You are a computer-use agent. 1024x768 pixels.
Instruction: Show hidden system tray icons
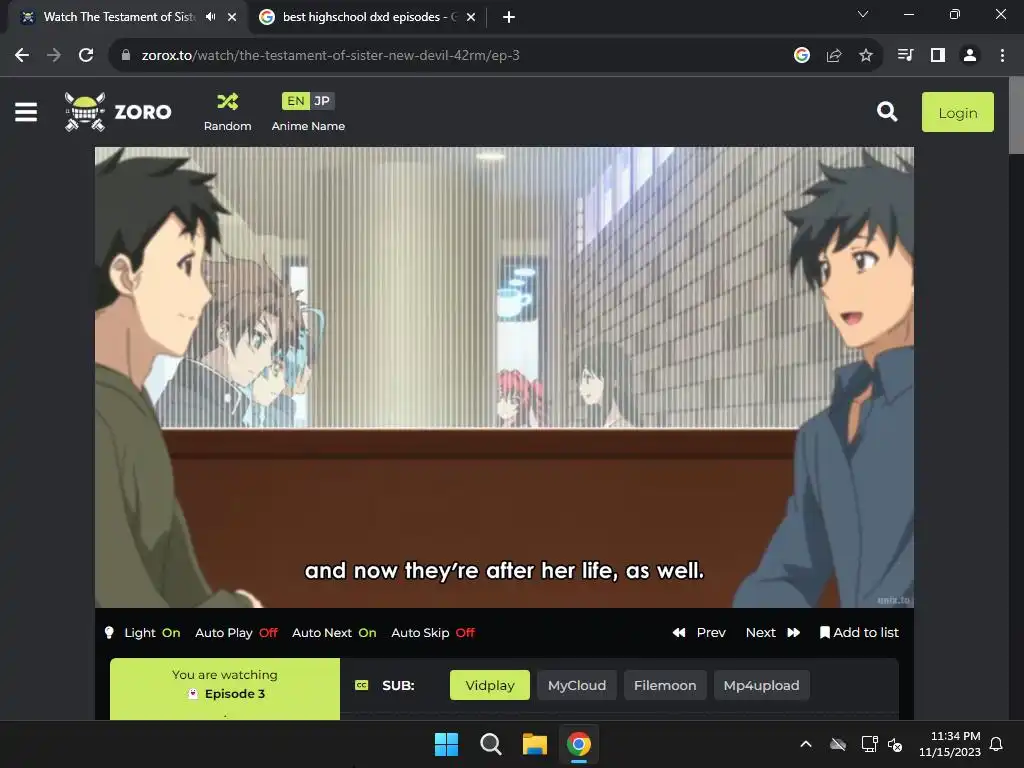806,744
